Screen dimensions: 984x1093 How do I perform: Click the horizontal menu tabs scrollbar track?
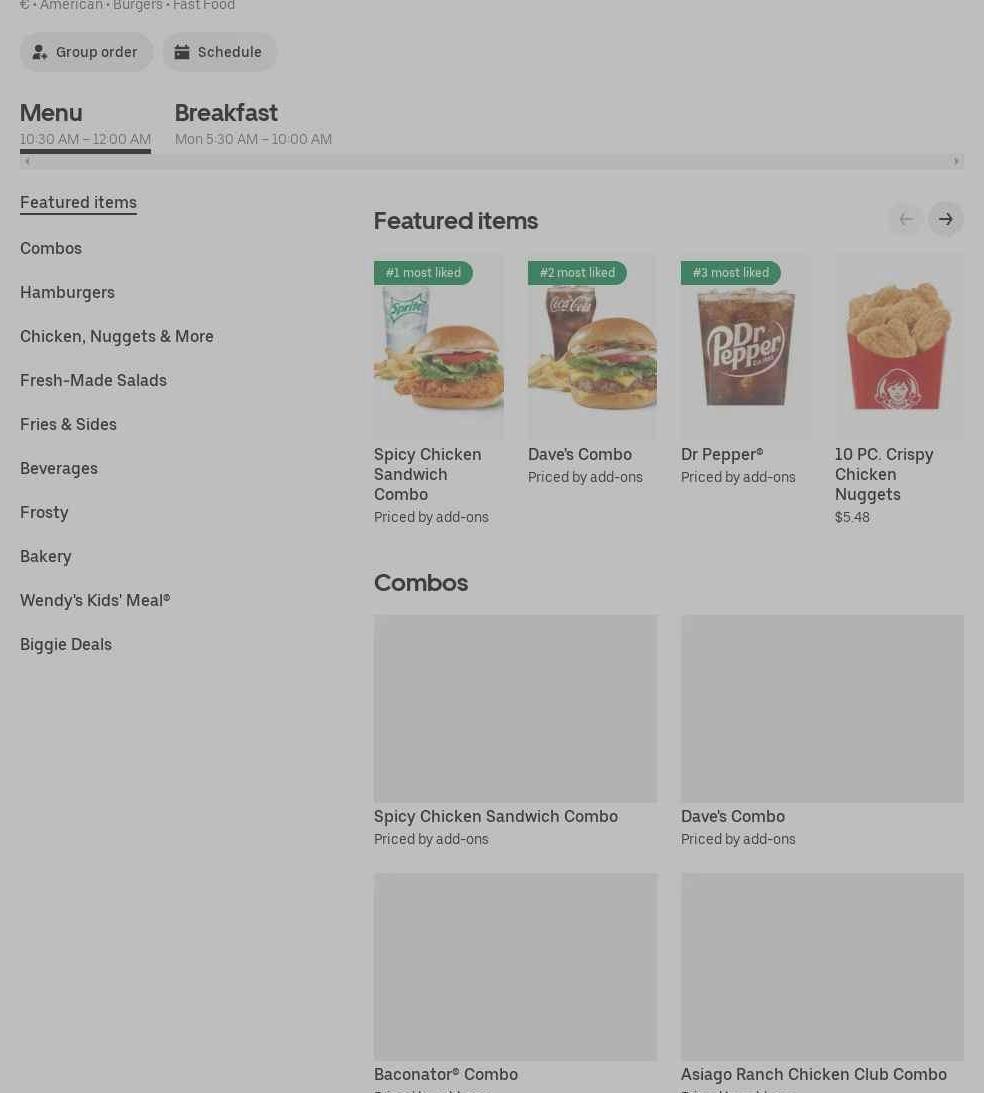click(491, 161)
